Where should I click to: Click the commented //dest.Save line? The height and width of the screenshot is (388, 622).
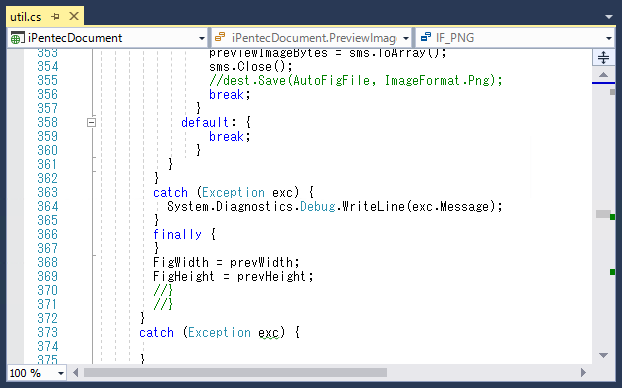point(356,81)
